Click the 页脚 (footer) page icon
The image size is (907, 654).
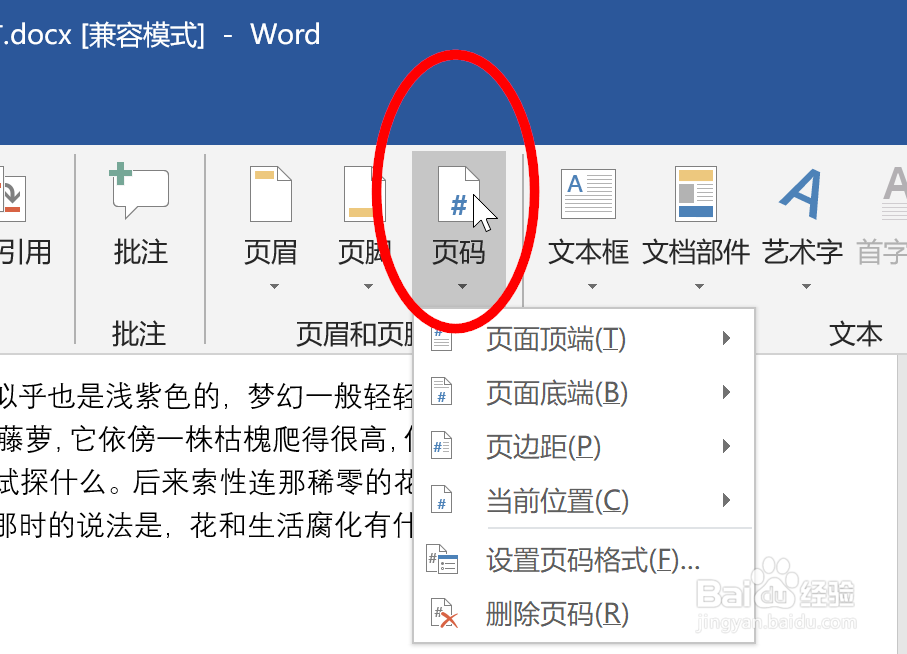click(363, 194)
